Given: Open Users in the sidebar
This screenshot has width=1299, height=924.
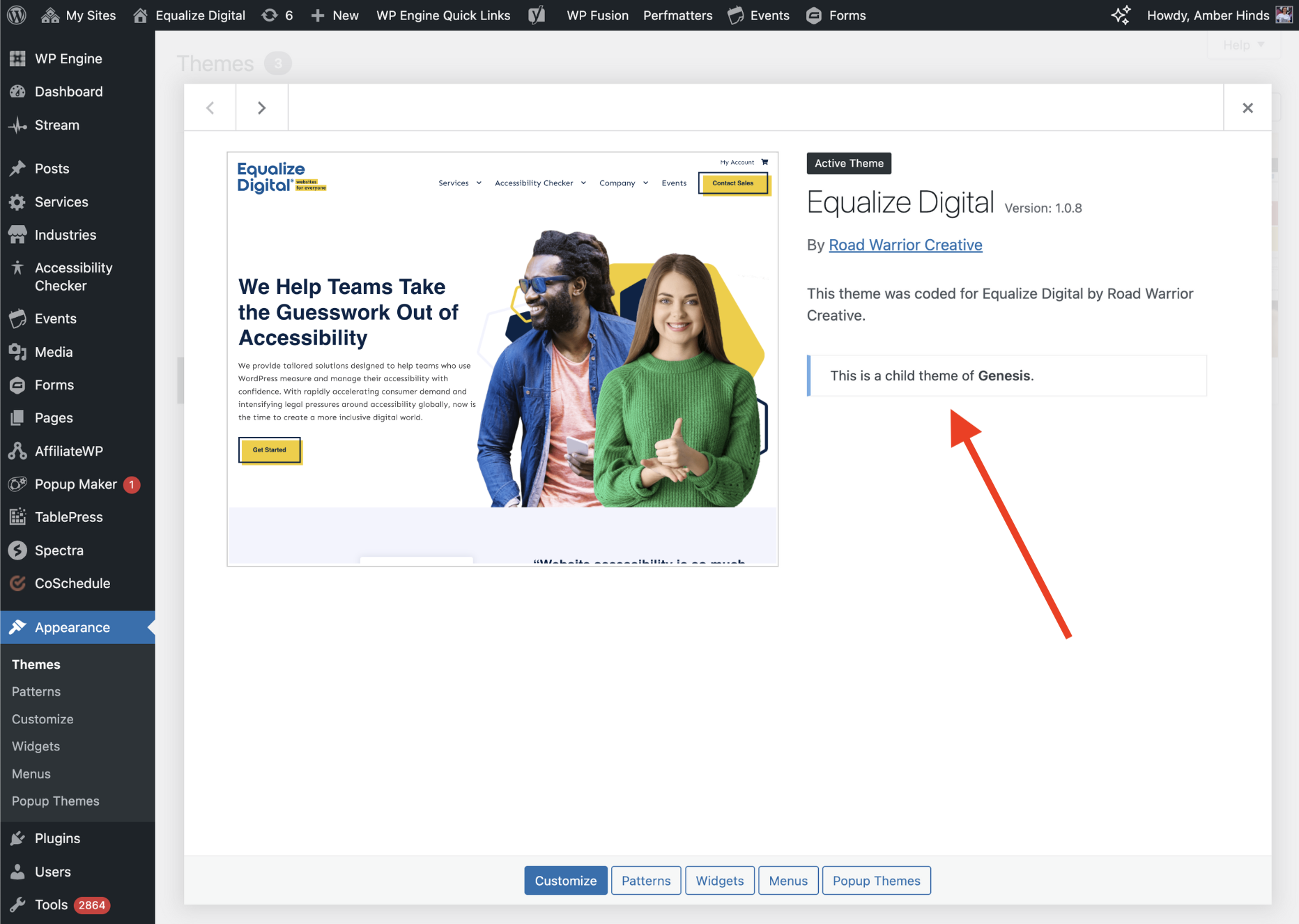Looking at the screenshot, I should 77,871.
